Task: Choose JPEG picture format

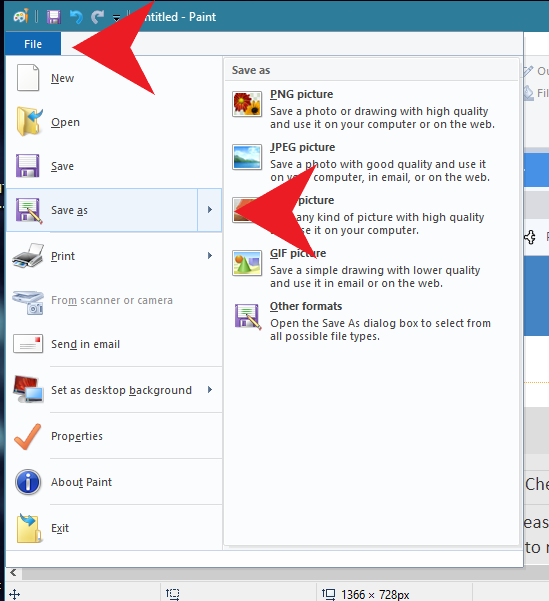Action: pos(371,162)
